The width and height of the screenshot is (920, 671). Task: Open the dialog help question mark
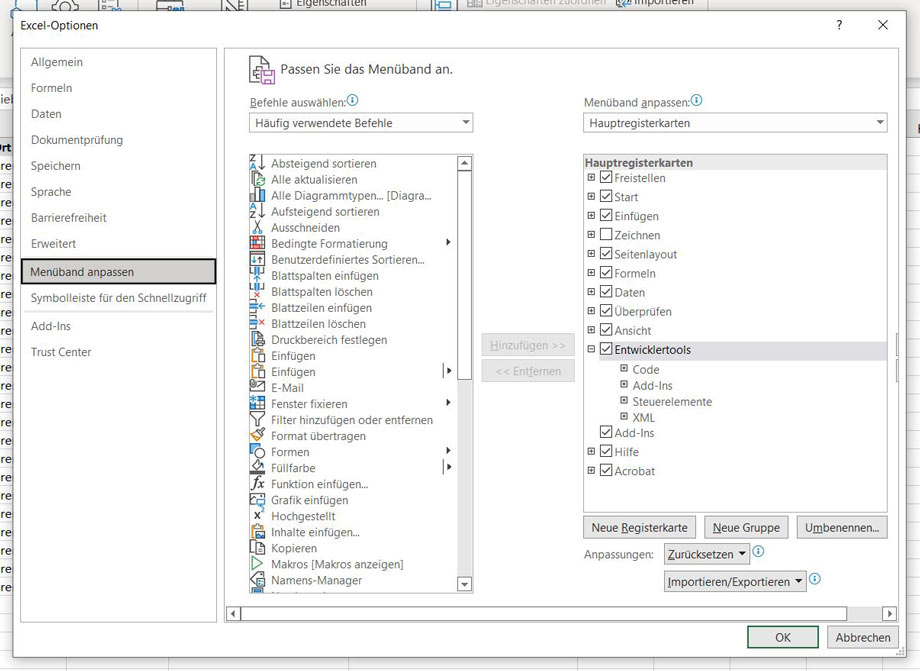(840, 25)
